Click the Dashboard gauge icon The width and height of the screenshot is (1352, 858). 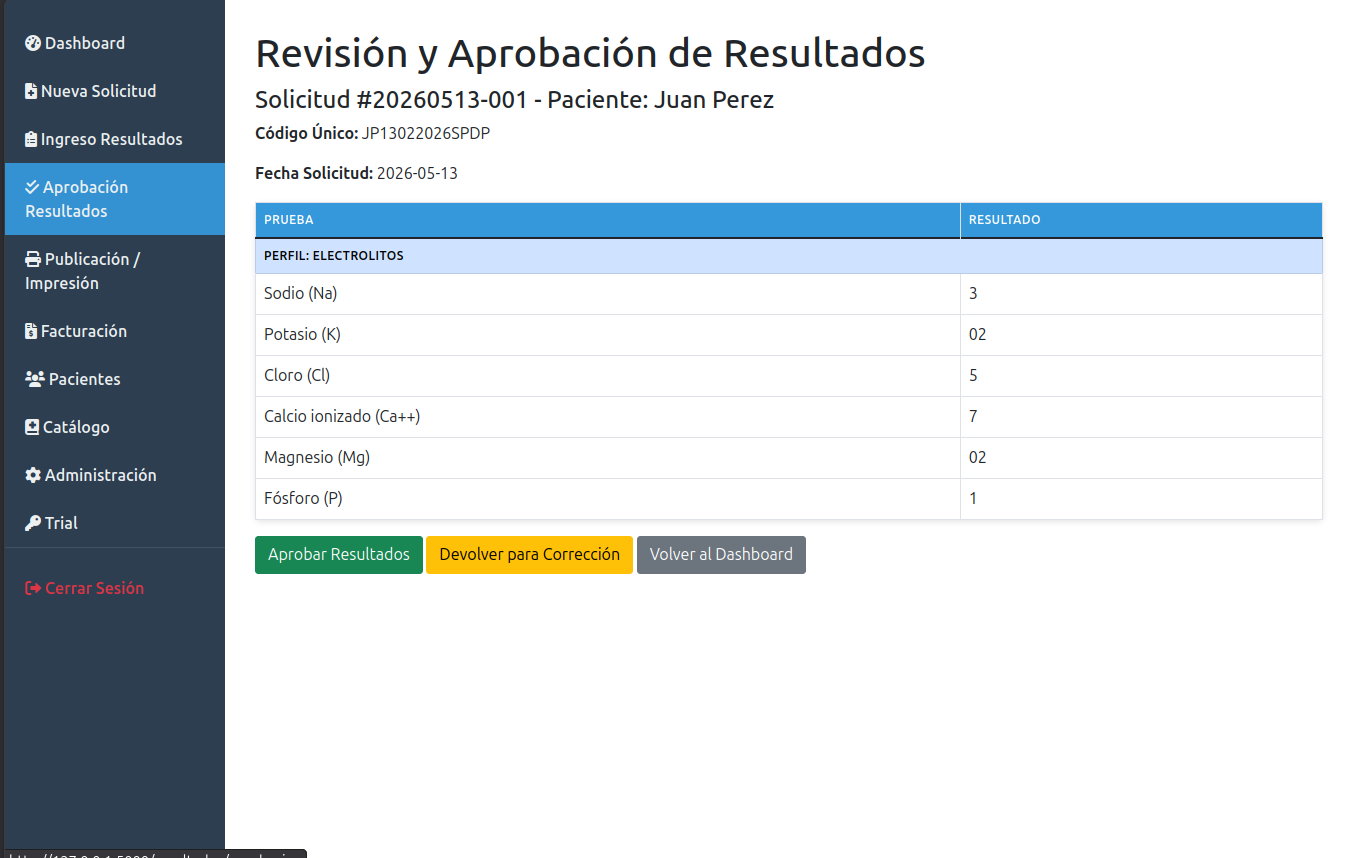click(x=33, y=43)
